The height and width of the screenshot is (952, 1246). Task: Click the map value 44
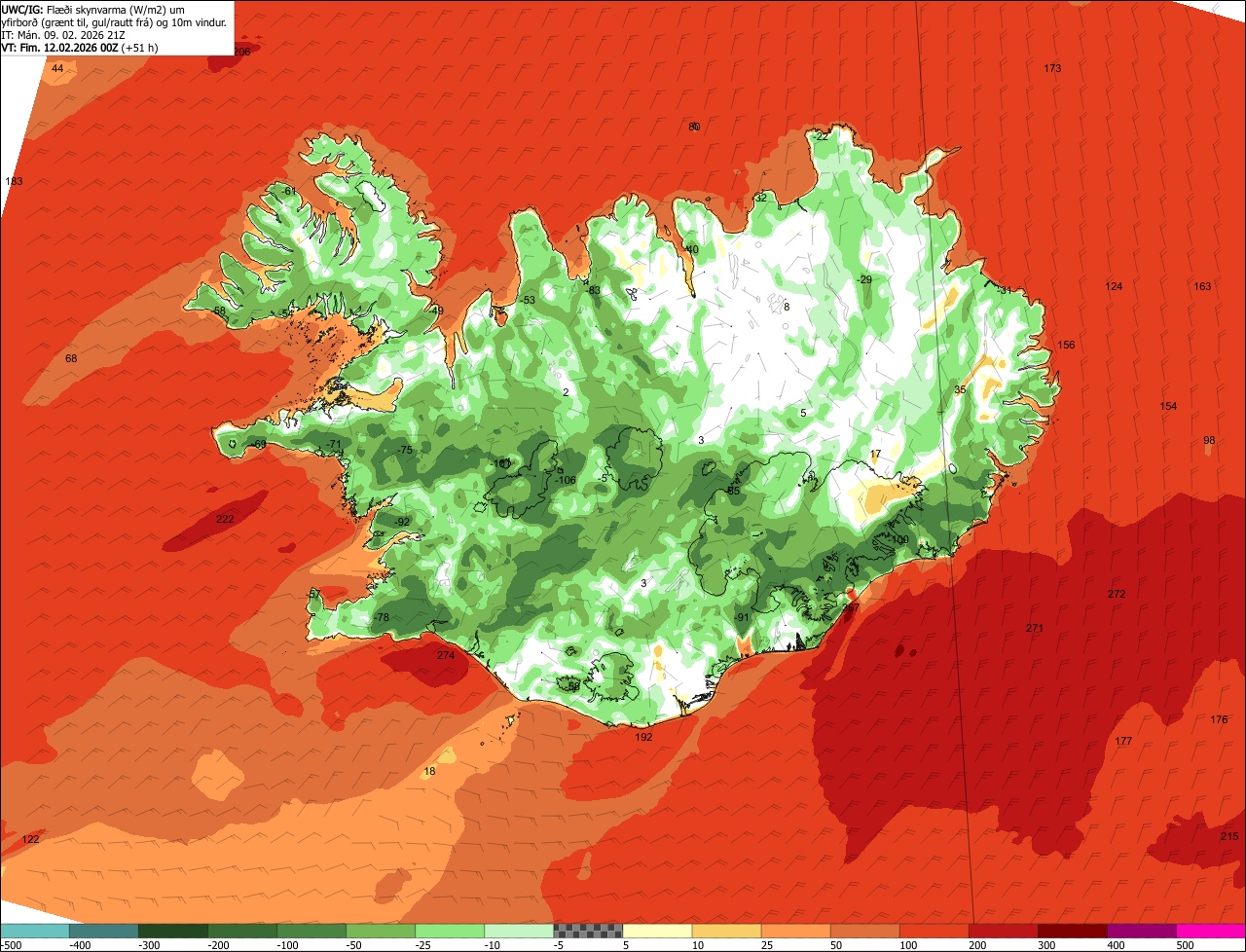(57, 68)
